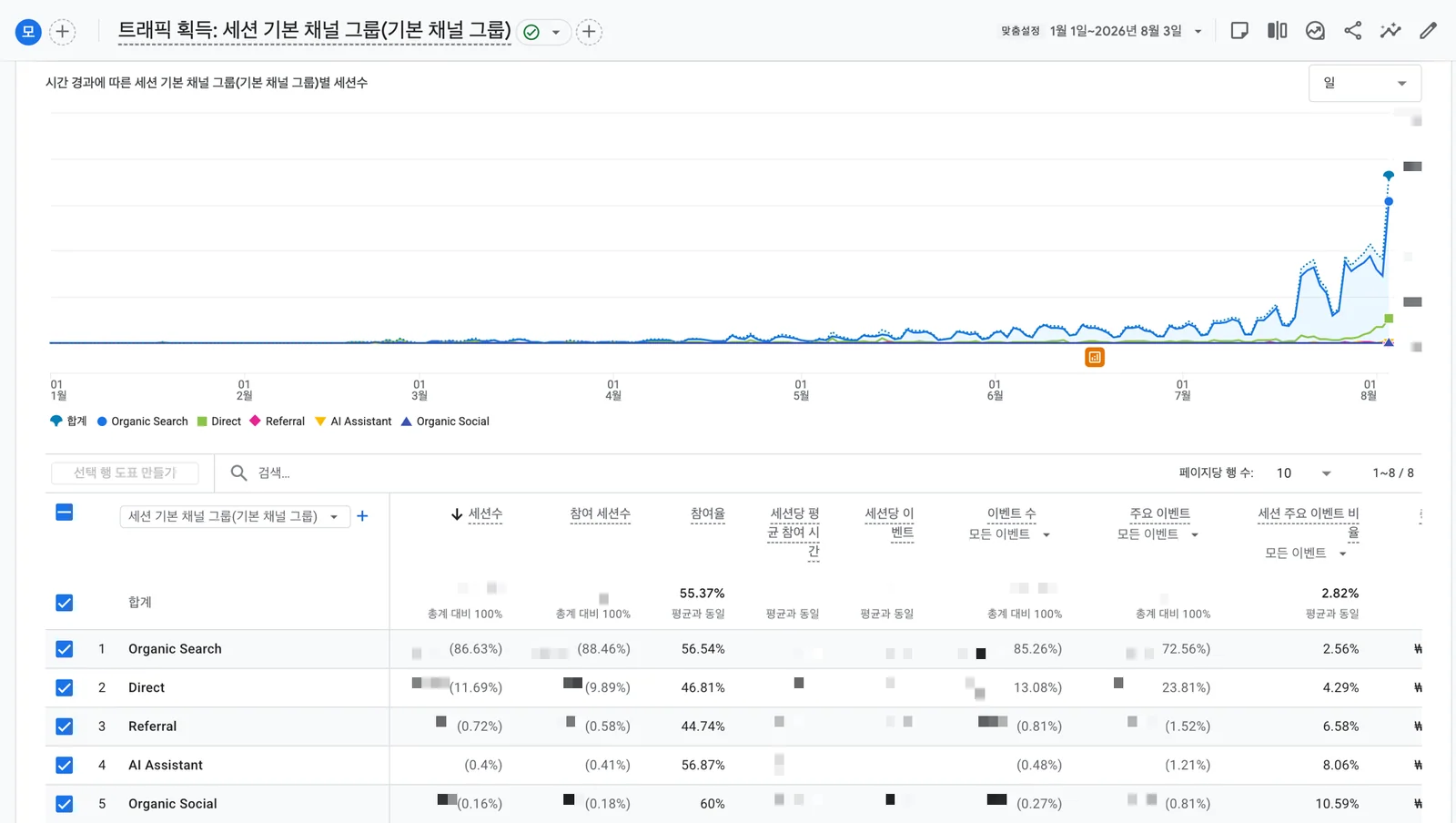This screenshot has height=823, width=1456.
Task: Open the '모든 이벤트' dropdown under 이벤트 수
Action: 1010,534
